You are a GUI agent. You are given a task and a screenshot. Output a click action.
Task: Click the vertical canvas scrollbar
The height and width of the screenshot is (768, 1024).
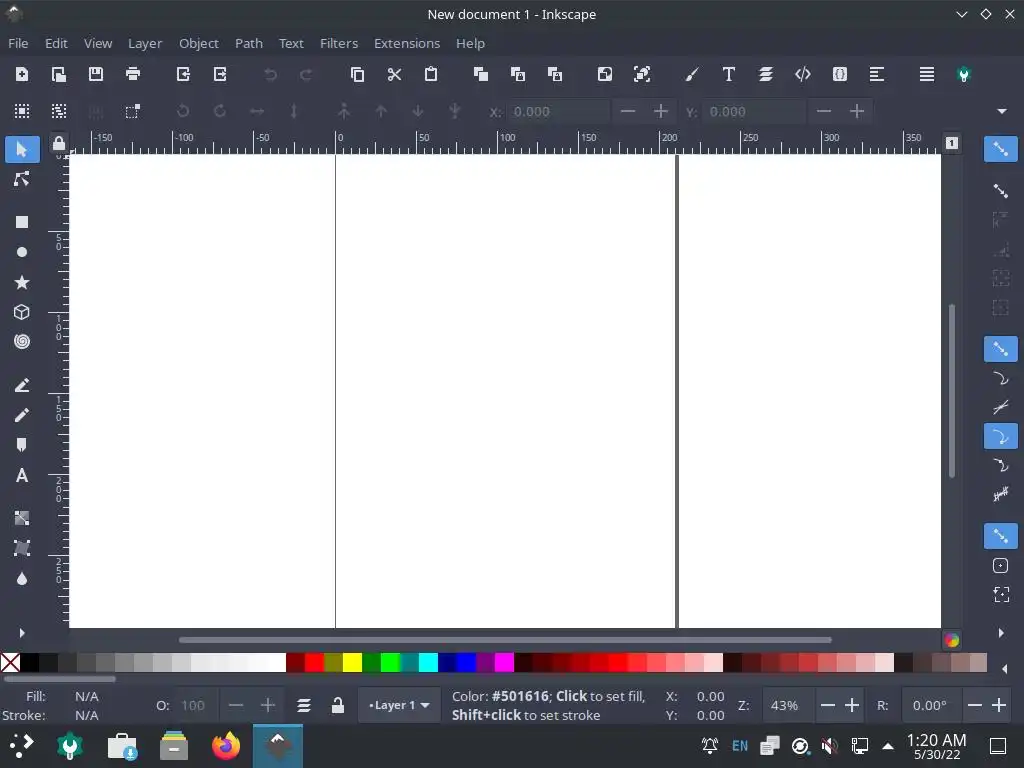click(952, 391)
